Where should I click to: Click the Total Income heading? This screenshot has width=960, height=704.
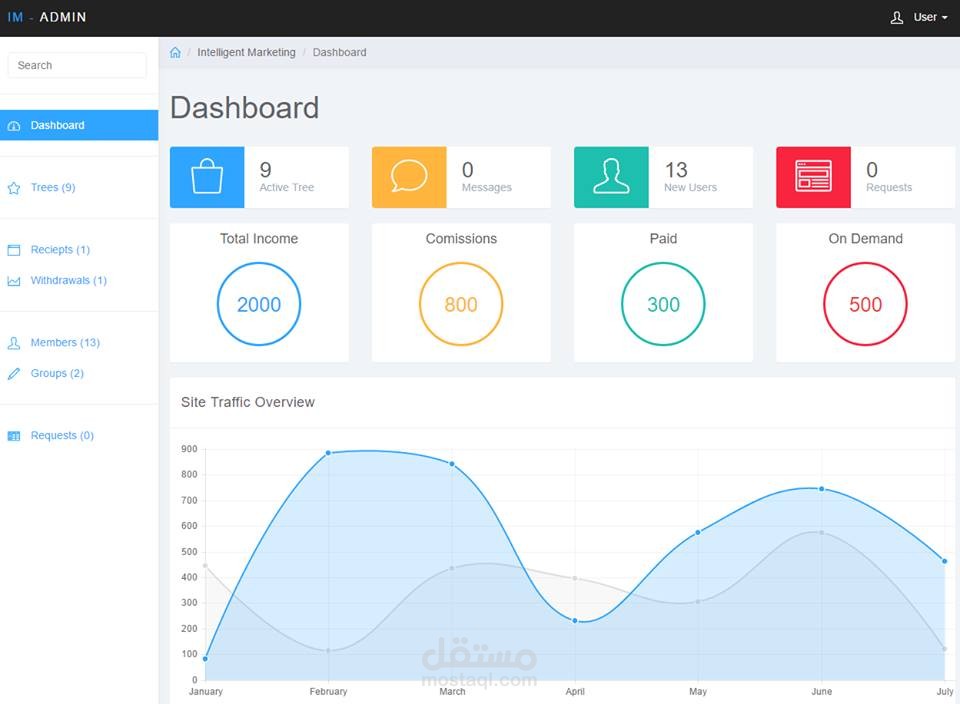pos(259,239)
